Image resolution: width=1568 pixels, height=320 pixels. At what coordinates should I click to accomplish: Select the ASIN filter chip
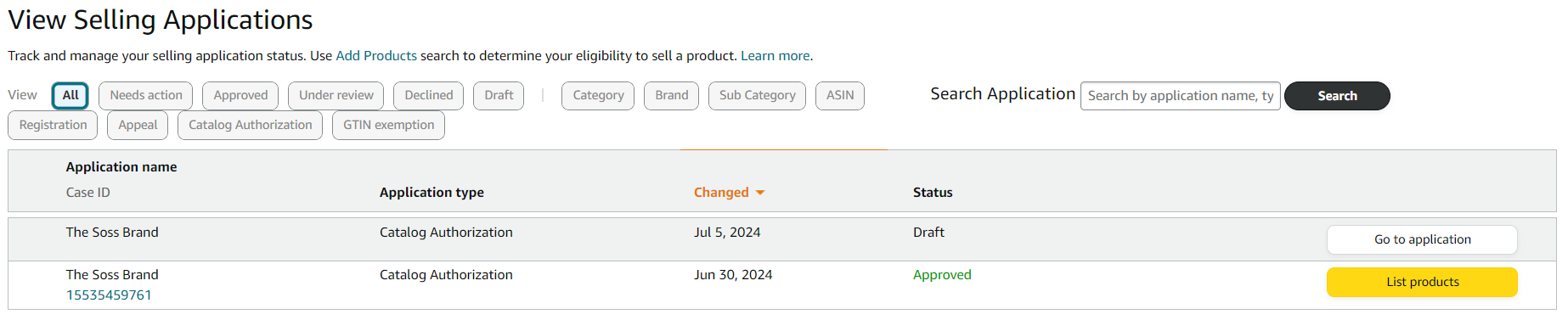[x=840, y=96]
